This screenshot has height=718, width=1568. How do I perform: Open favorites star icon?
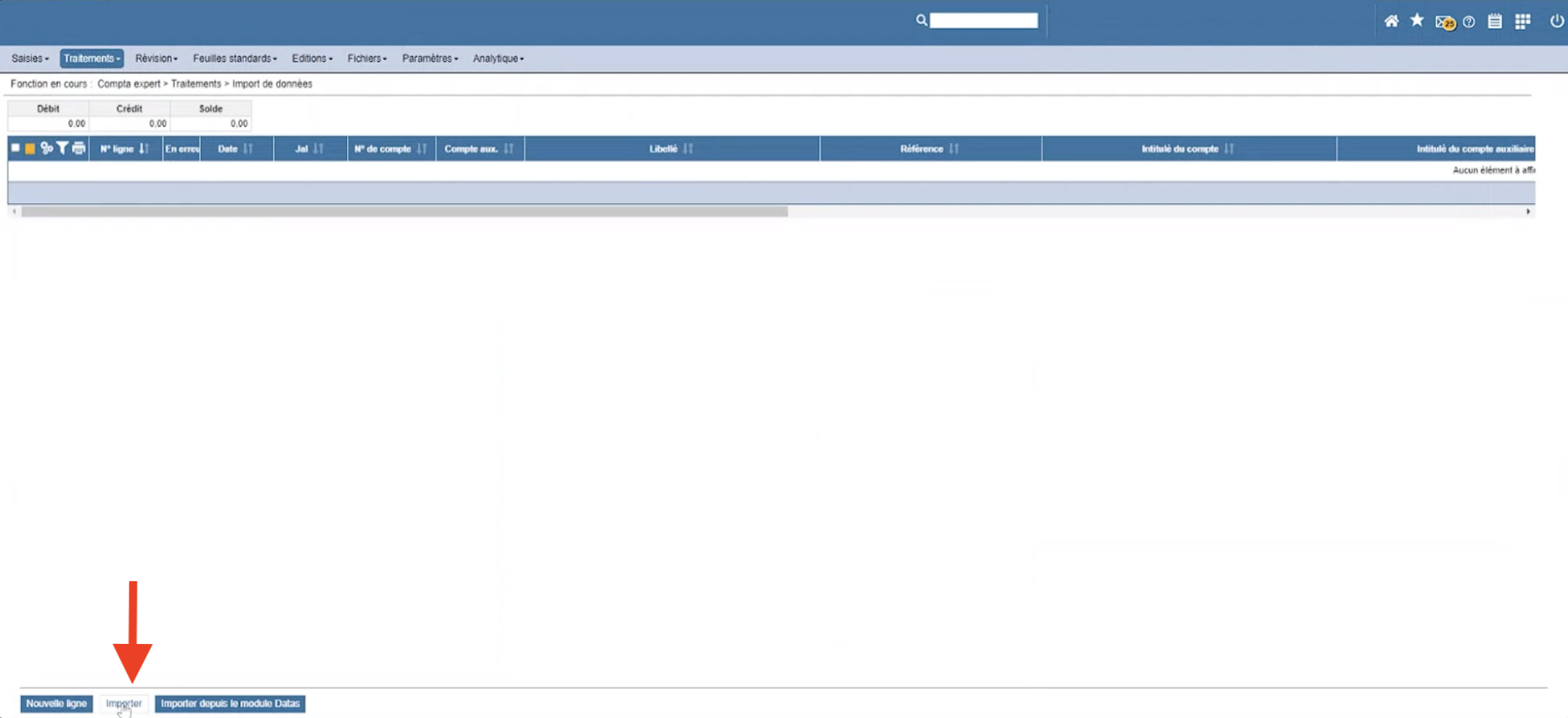tap(1417, 21)
